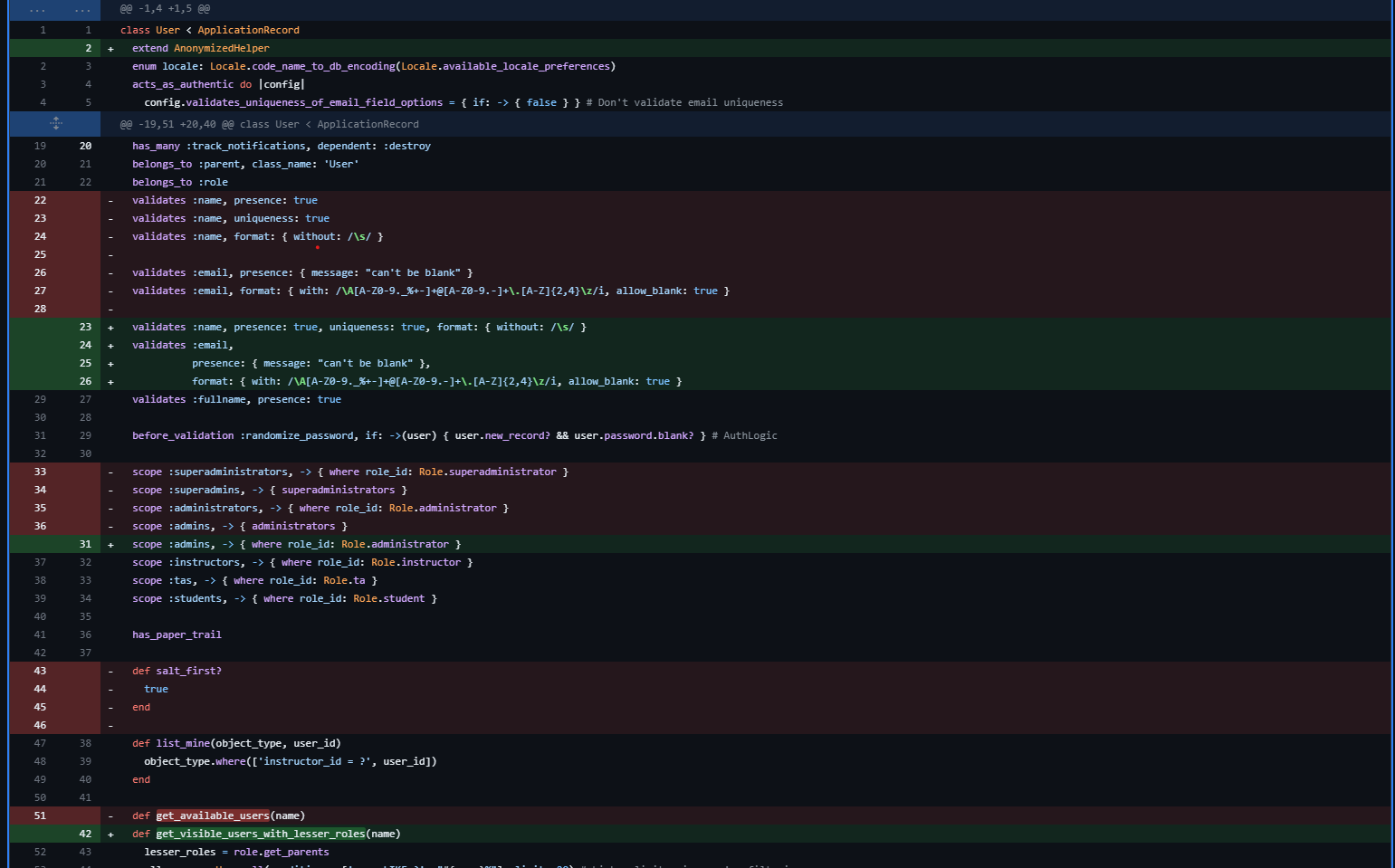Click plus marker on added line 42
Image resolution: width=1395 pixels, height=868 pixels.
click(x=110, y=835)
